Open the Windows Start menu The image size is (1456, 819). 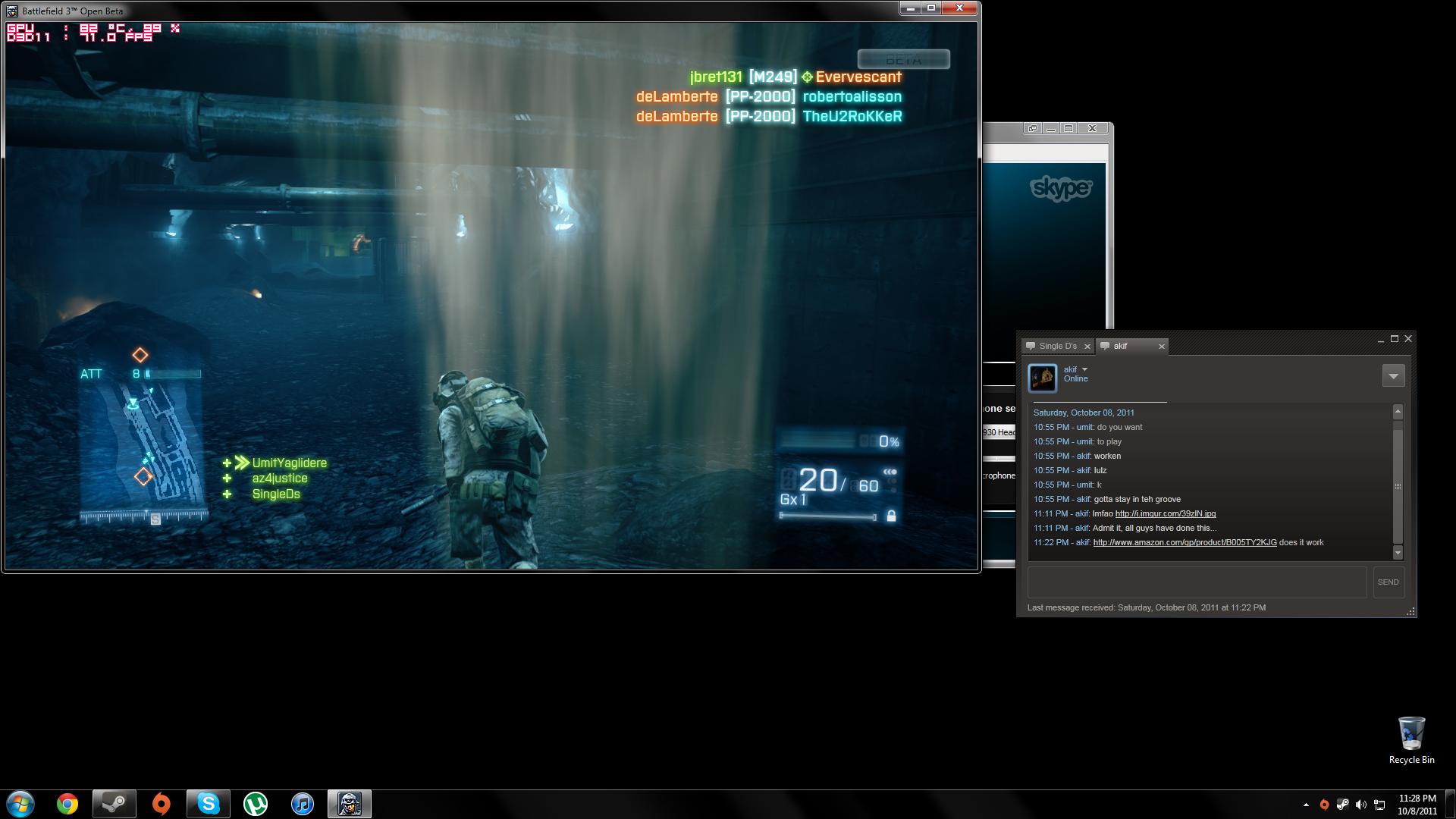[x=20, y=804]
